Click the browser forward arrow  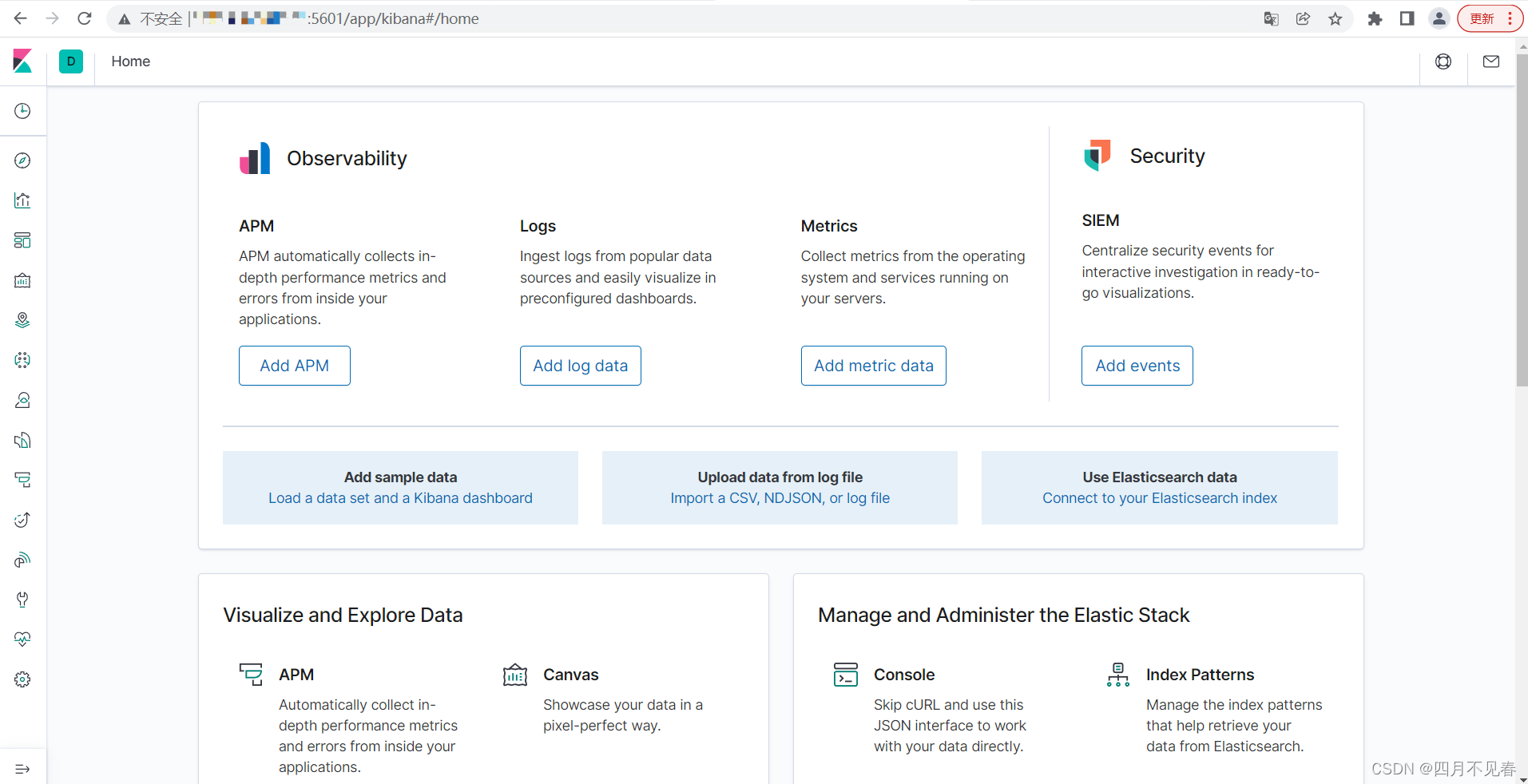(53, 18)
